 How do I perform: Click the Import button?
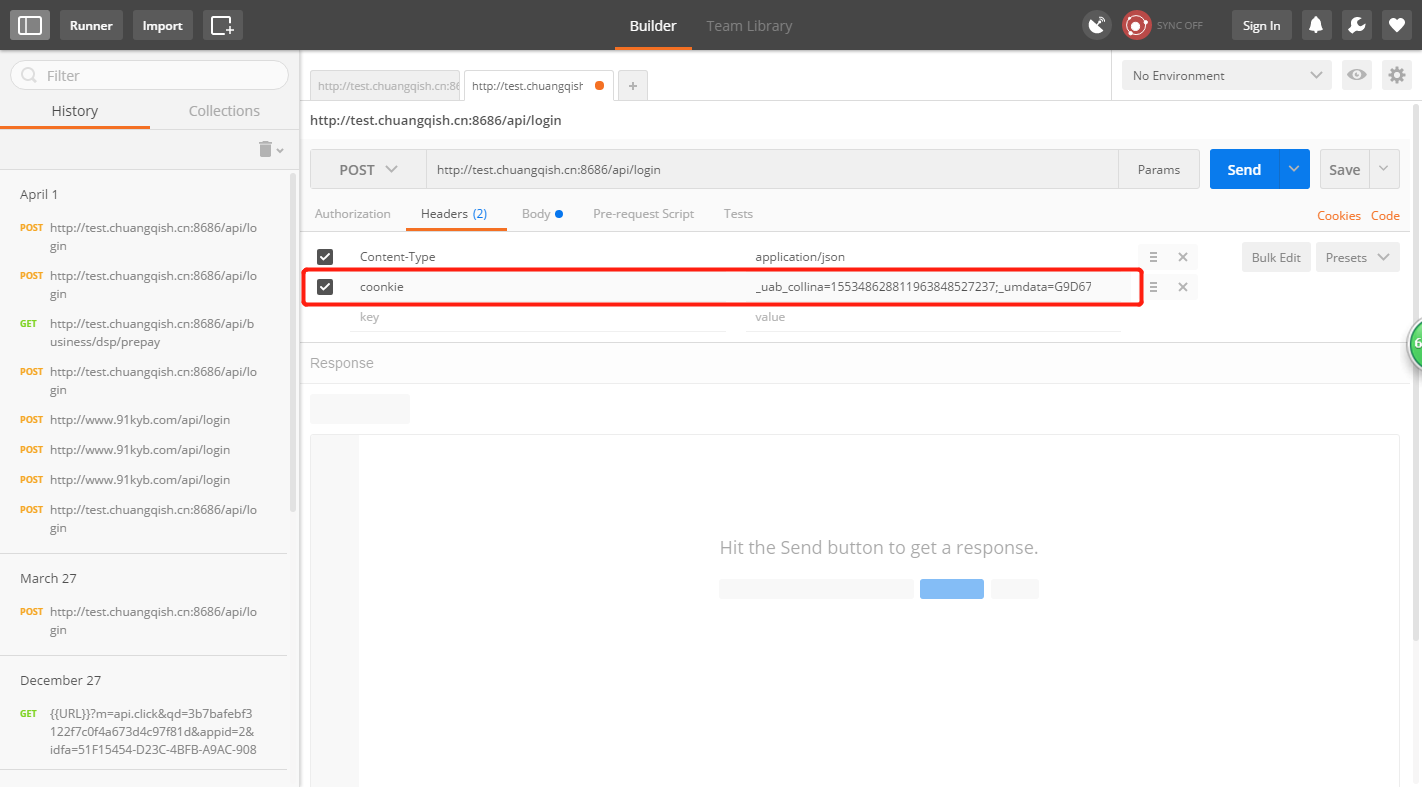(163, 25)
